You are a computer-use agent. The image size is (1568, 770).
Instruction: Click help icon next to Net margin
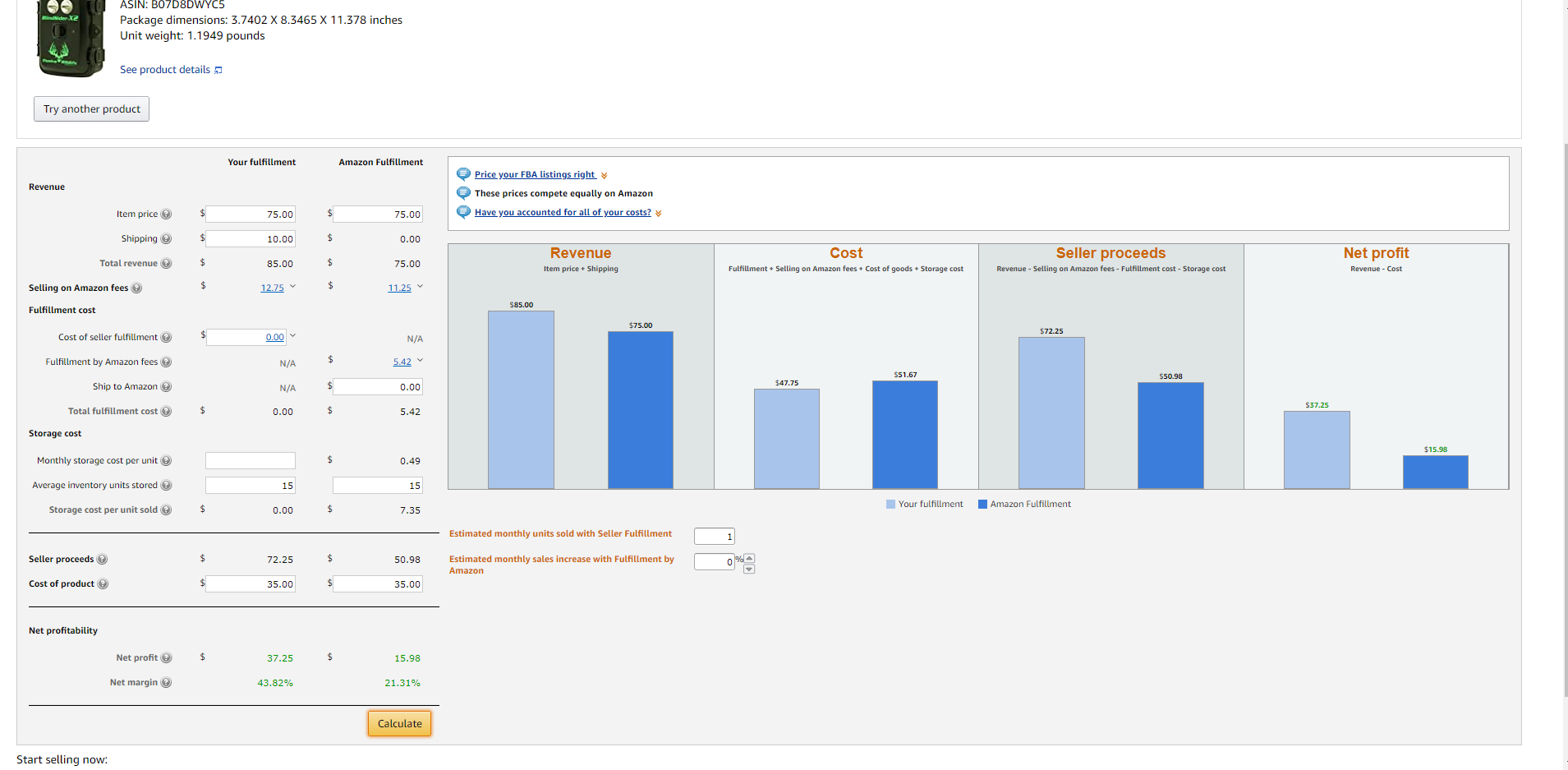click(166, 683)
